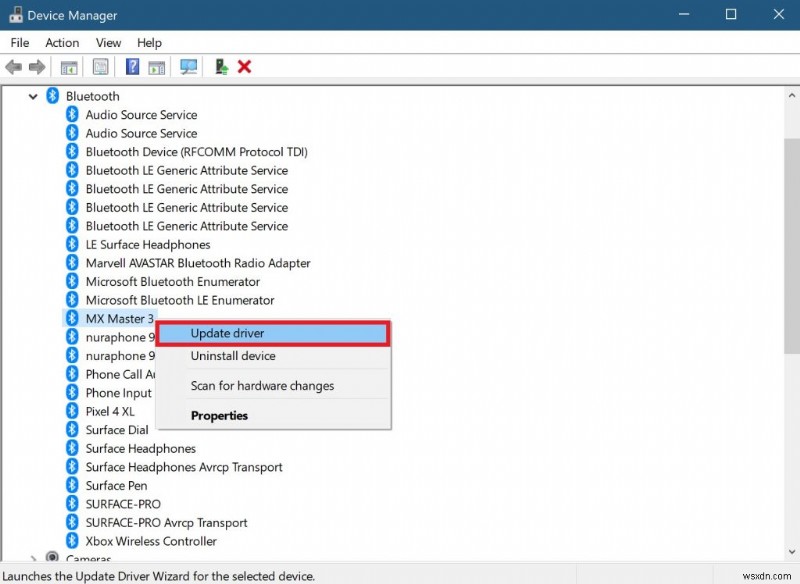
Task: Open Properties using the toolbar icon
Action: click(x=101, y=66)
